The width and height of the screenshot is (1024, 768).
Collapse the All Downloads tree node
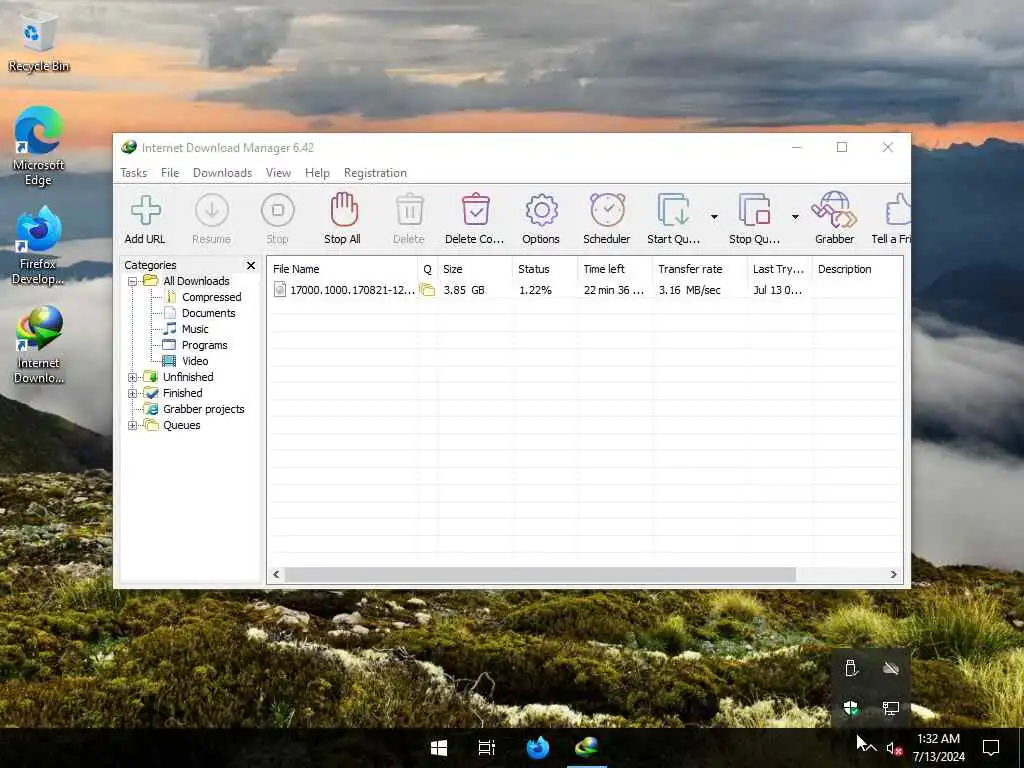point(133,281)
